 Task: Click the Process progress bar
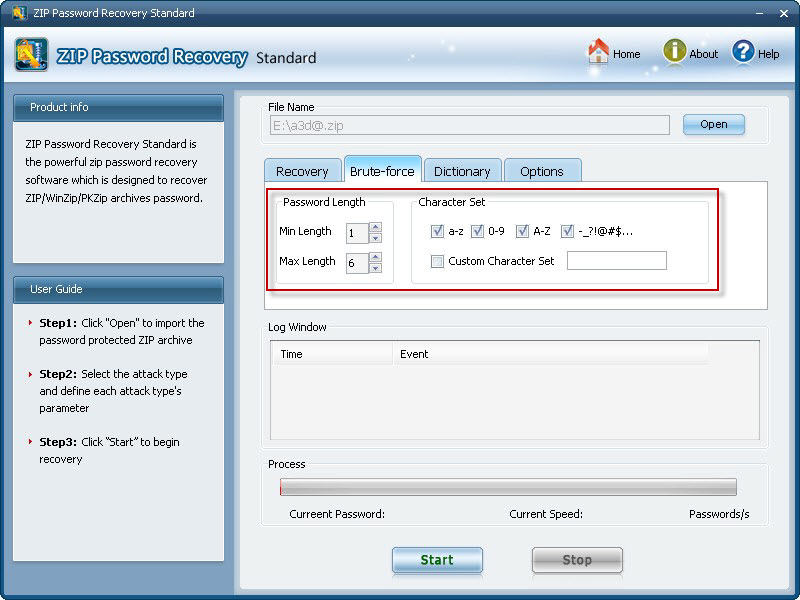coord(508,487)
